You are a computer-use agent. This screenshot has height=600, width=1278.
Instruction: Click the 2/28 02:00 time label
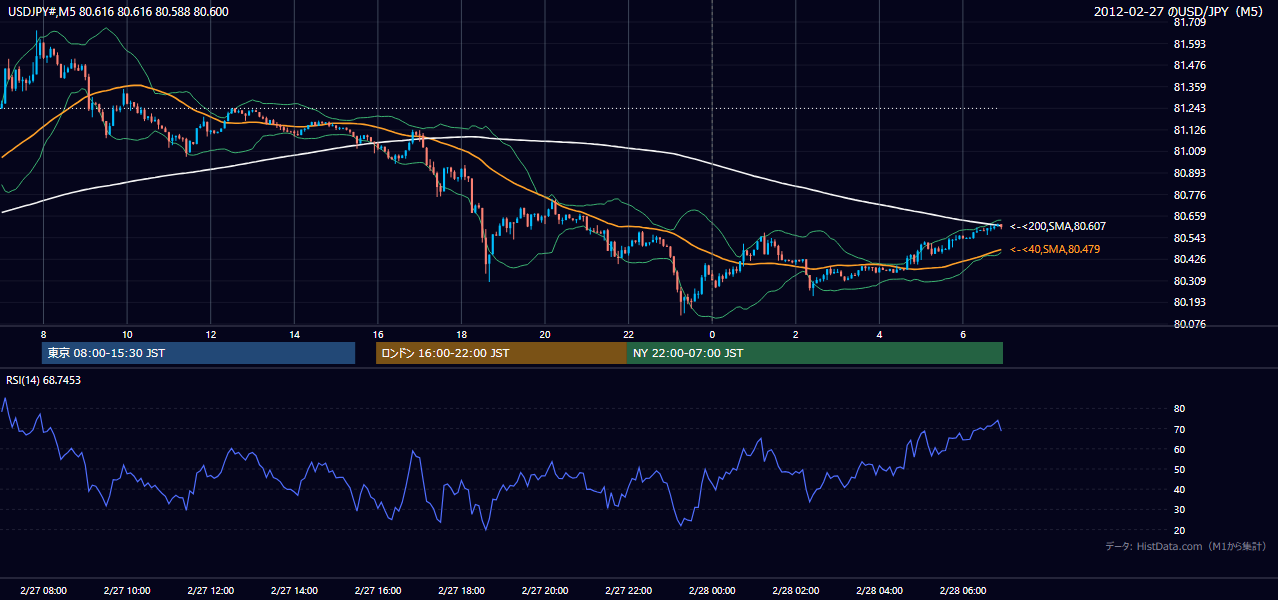[x=795, y=591]
